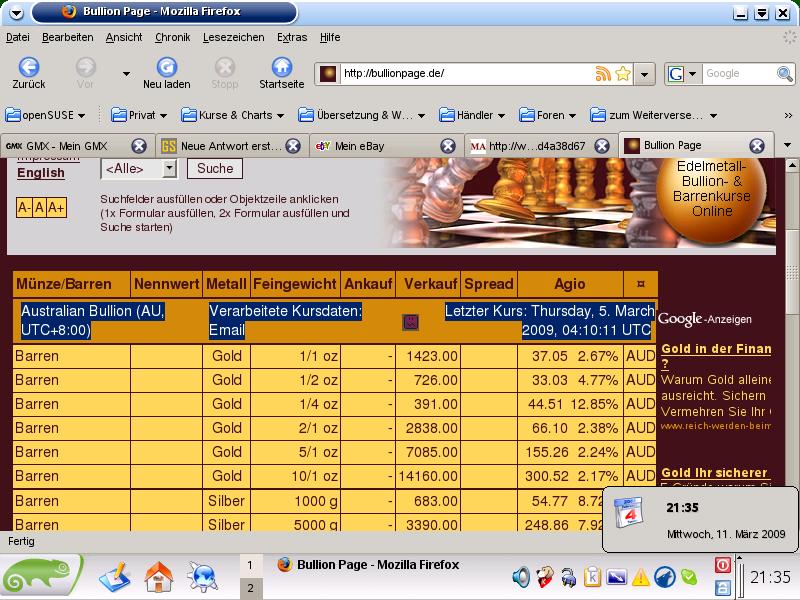Open the openSUSE start menu button
800x600 pixels.
click(40, 577)
